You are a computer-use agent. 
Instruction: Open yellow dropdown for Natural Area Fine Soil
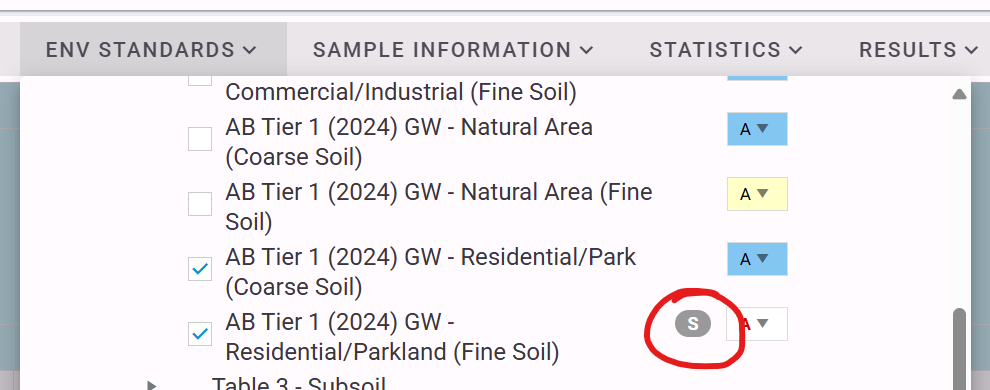(x=757, y=194)
